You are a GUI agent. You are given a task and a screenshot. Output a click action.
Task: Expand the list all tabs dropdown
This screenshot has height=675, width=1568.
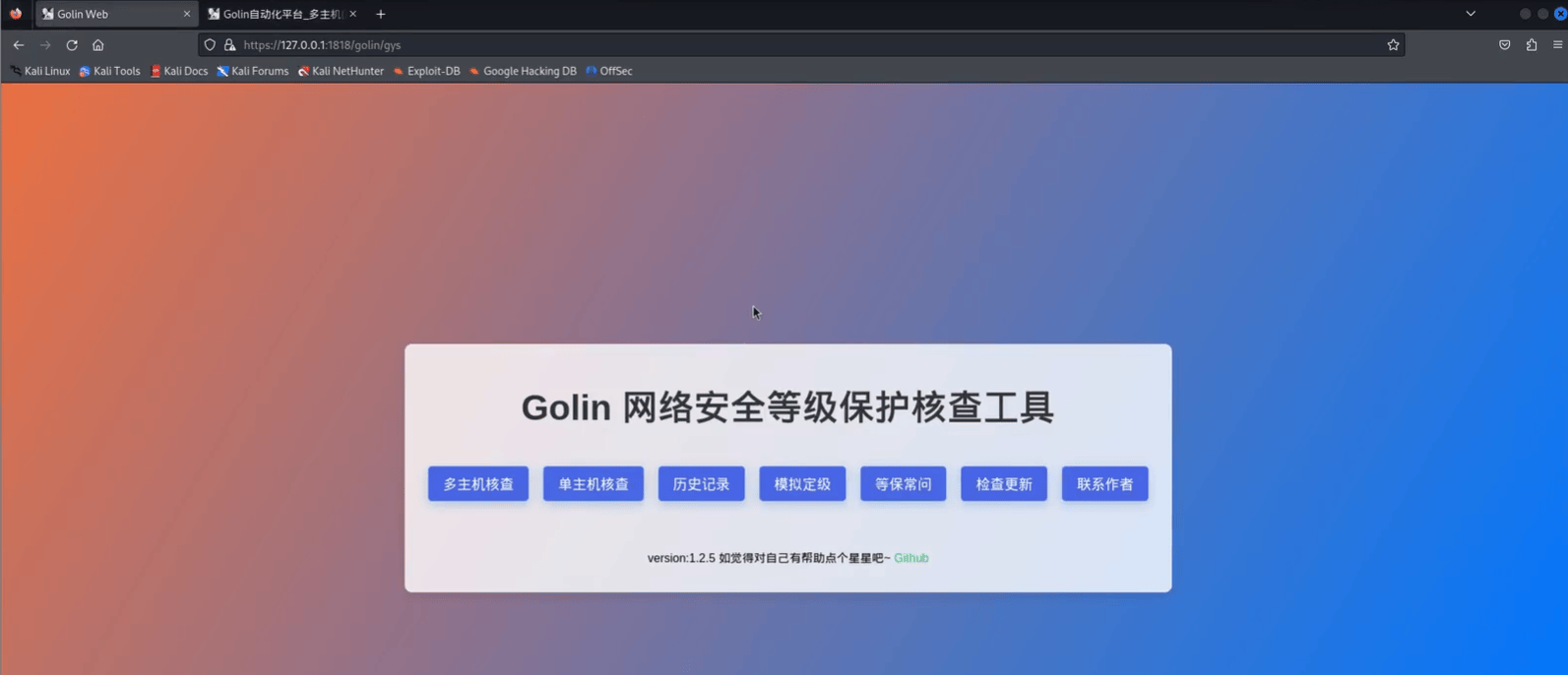coord(1471,14)
